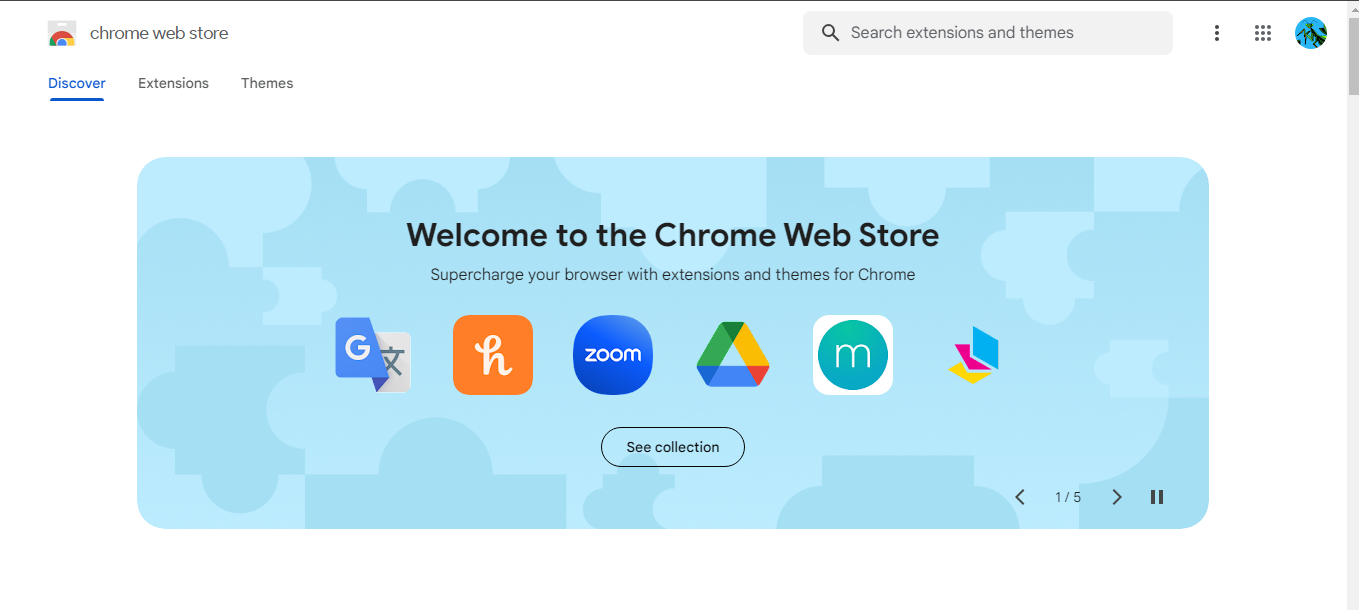Click the Chrome Web Store logo icon
The image size is (1359, 610).
[62, 33]
